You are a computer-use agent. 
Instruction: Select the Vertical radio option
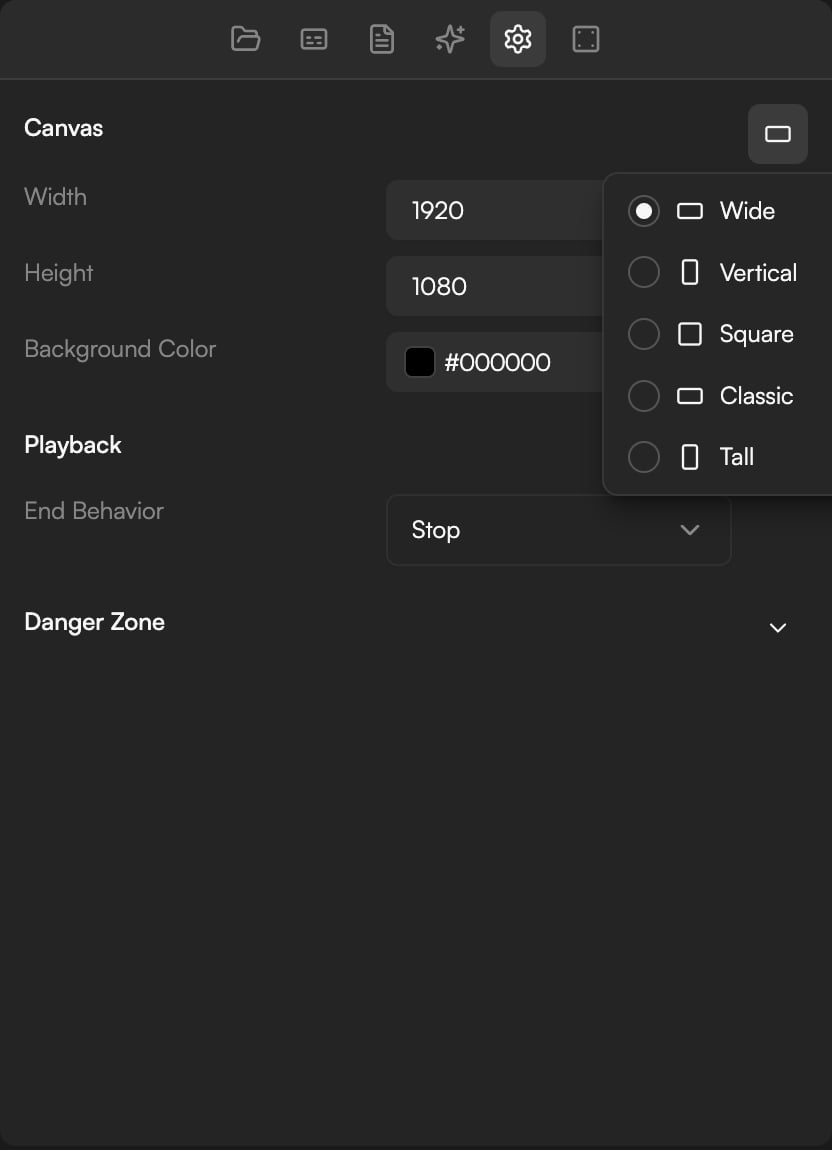click(x=643, y=273)
